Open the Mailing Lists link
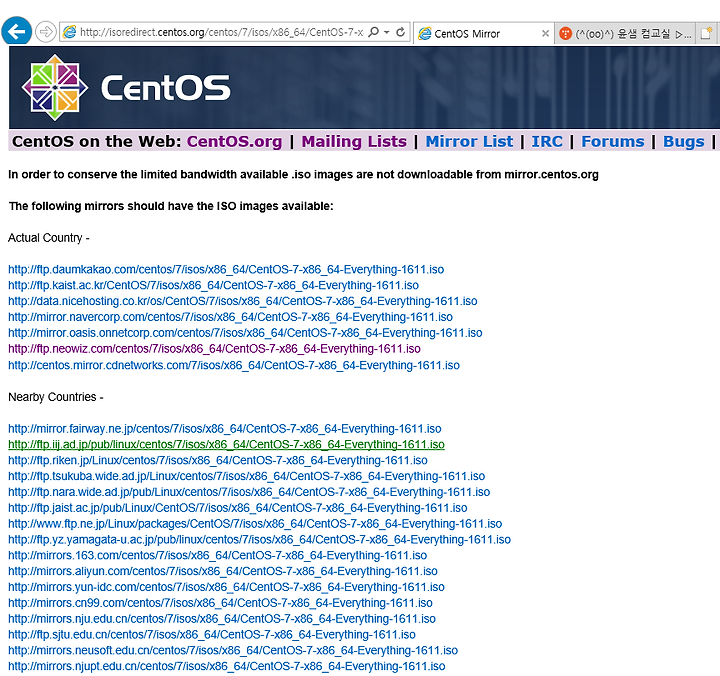Viewport: 720px width, 676px height. 354,141
